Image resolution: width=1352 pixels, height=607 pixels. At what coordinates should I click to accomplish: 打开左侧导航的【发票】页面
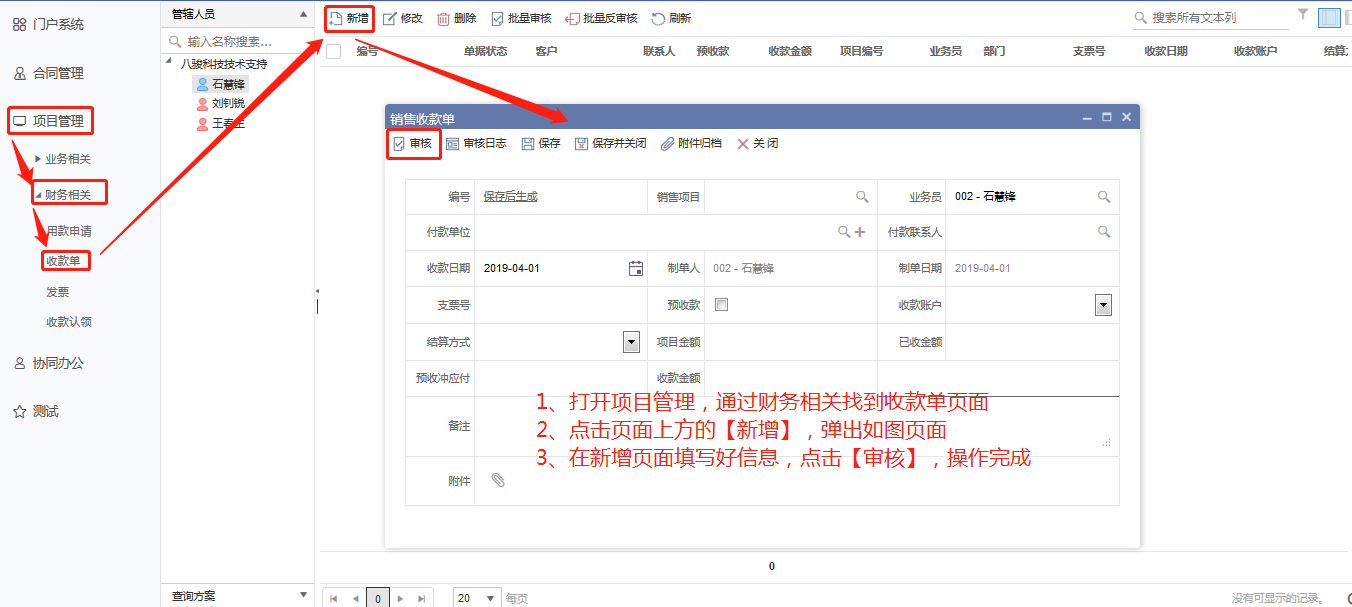coord(58,291)
